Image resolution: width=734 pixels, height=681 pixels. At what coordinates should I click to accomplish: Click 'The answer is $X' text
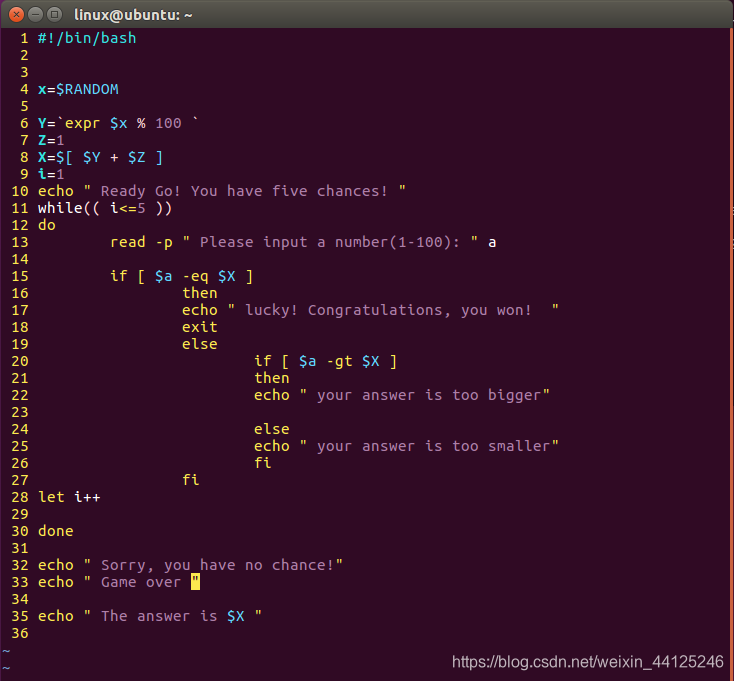coord(173,616)
